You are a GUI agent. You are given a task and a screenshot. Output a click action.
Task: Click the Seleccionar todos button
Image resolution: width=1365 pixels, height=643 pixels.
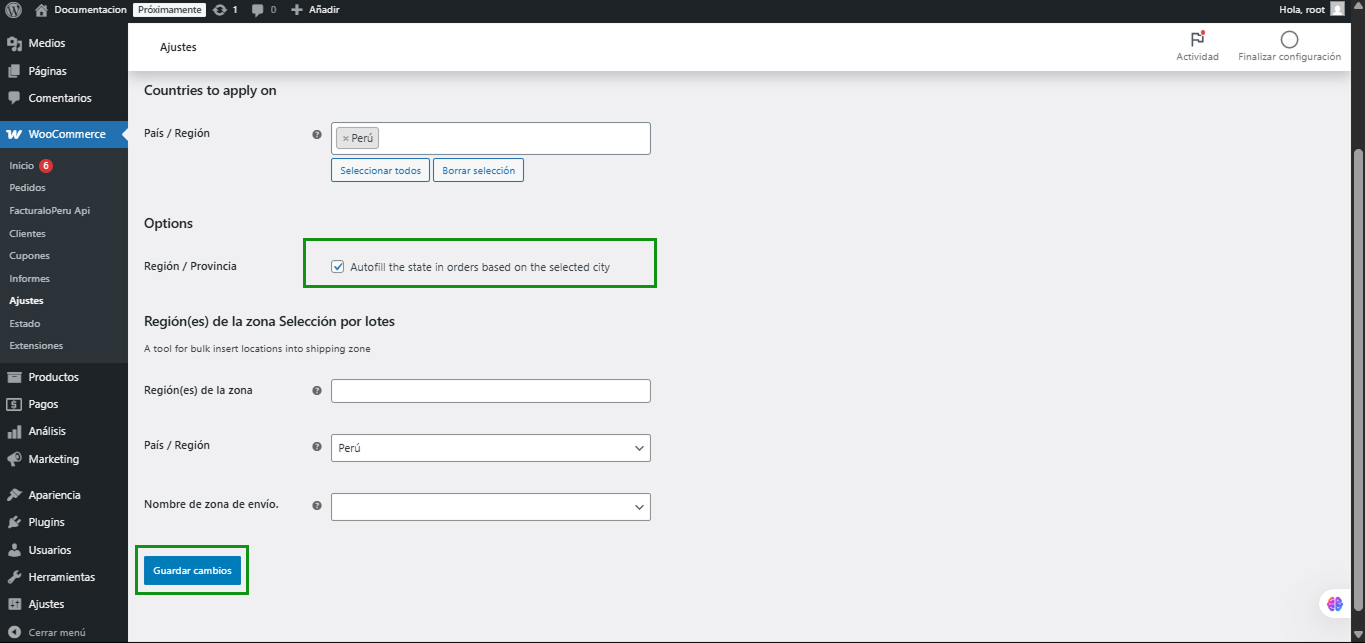click(x=380, y=170)
